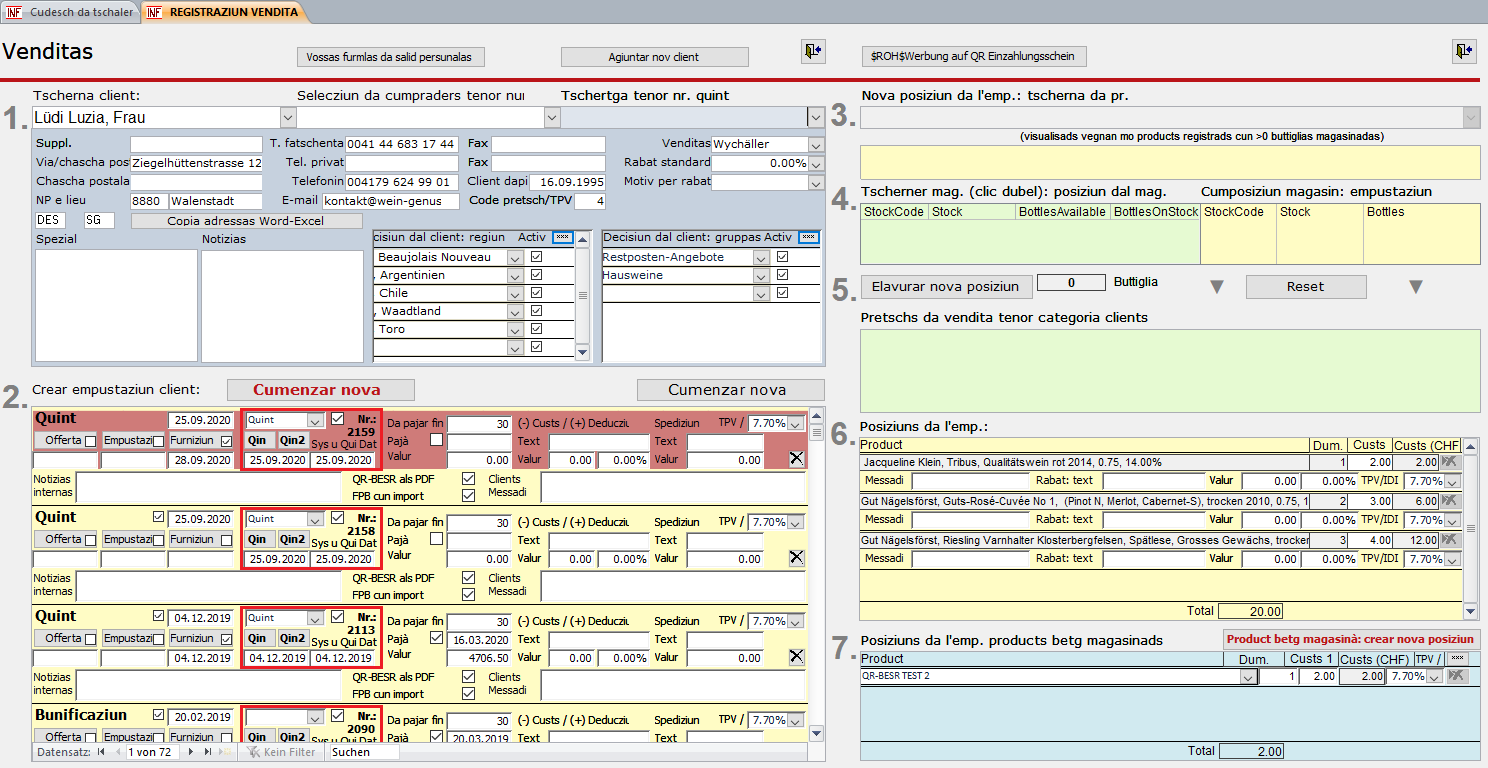
Task: Click down arrow of the region list scrollbar
Action: pos(583,354)
